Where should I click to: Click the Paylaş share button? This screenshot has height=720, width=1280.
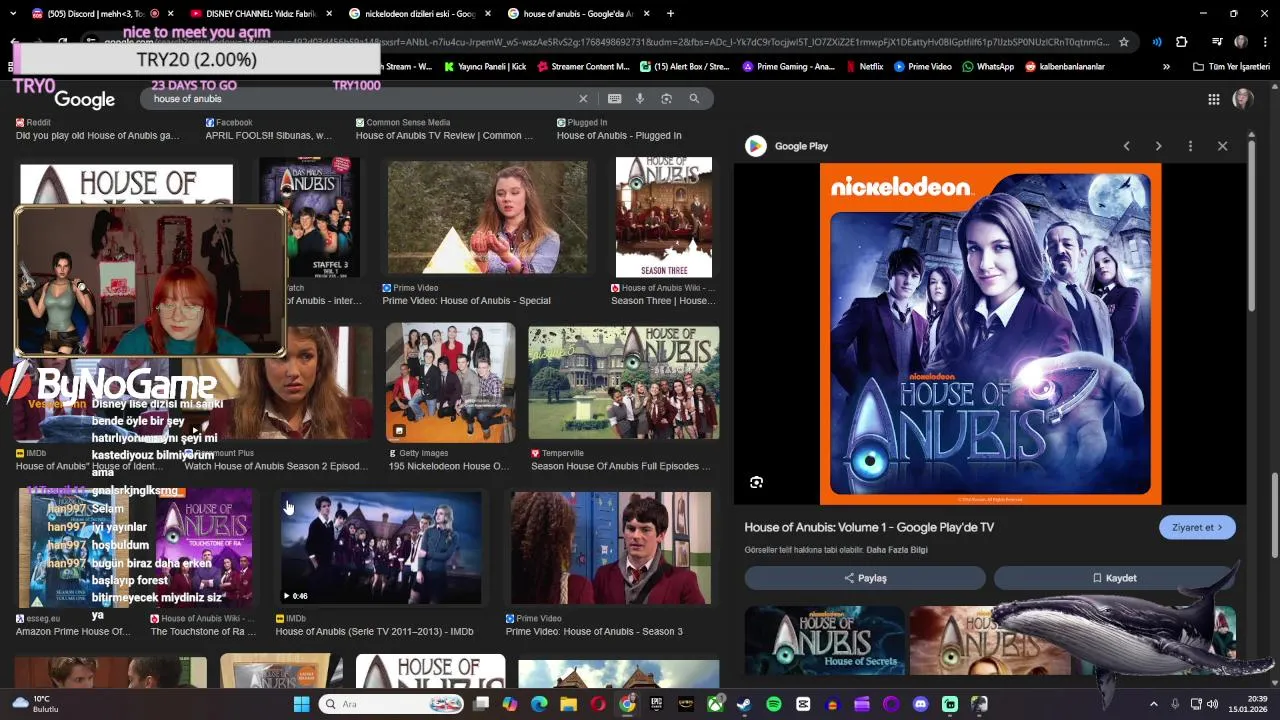tap(865, 578)
